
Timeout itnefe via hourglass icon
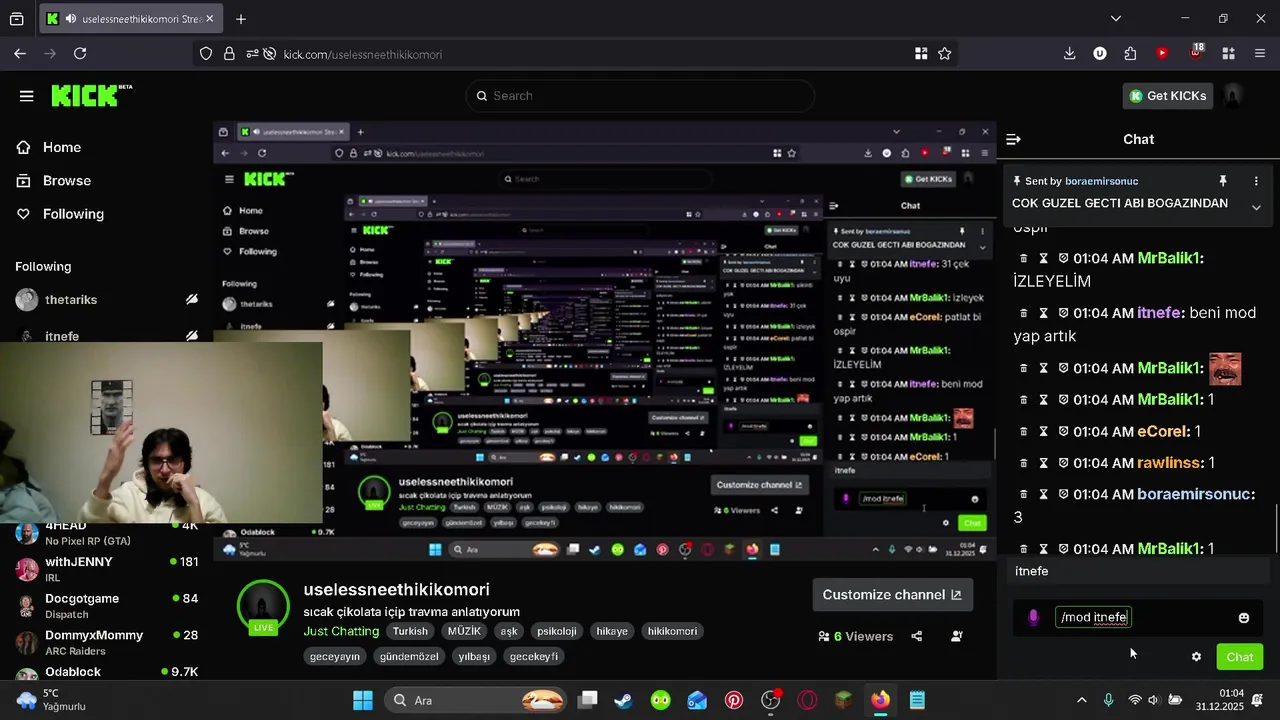1043,313
